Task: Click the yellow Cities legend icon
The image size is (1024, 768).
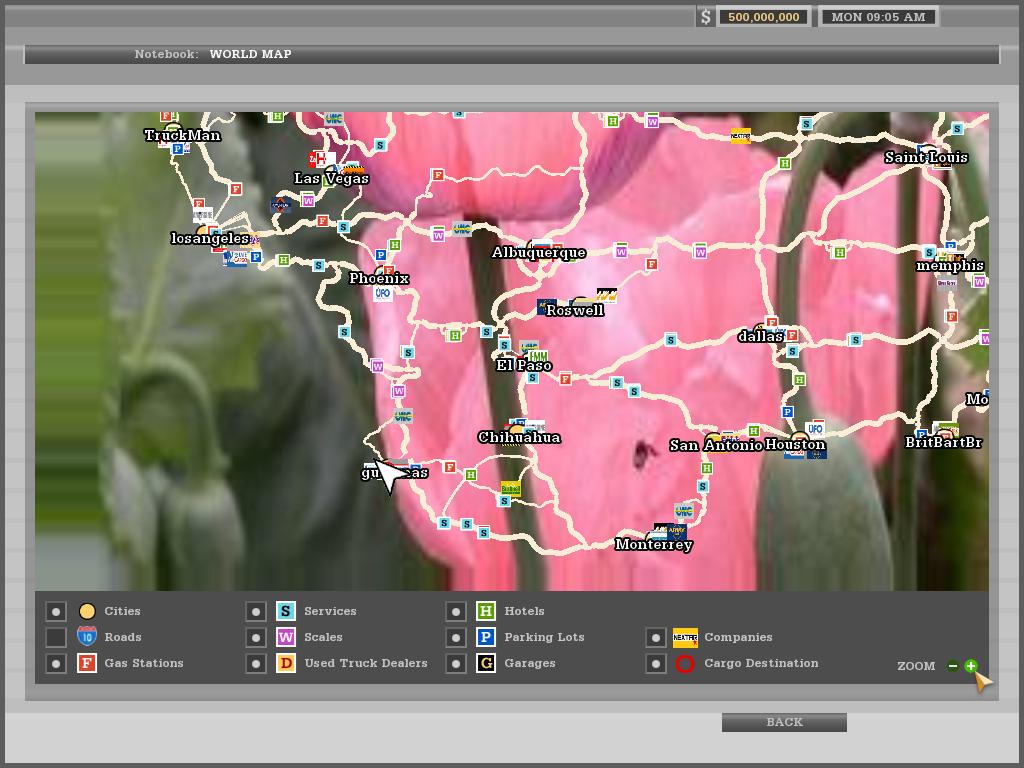Action: (x=87, y=611)
